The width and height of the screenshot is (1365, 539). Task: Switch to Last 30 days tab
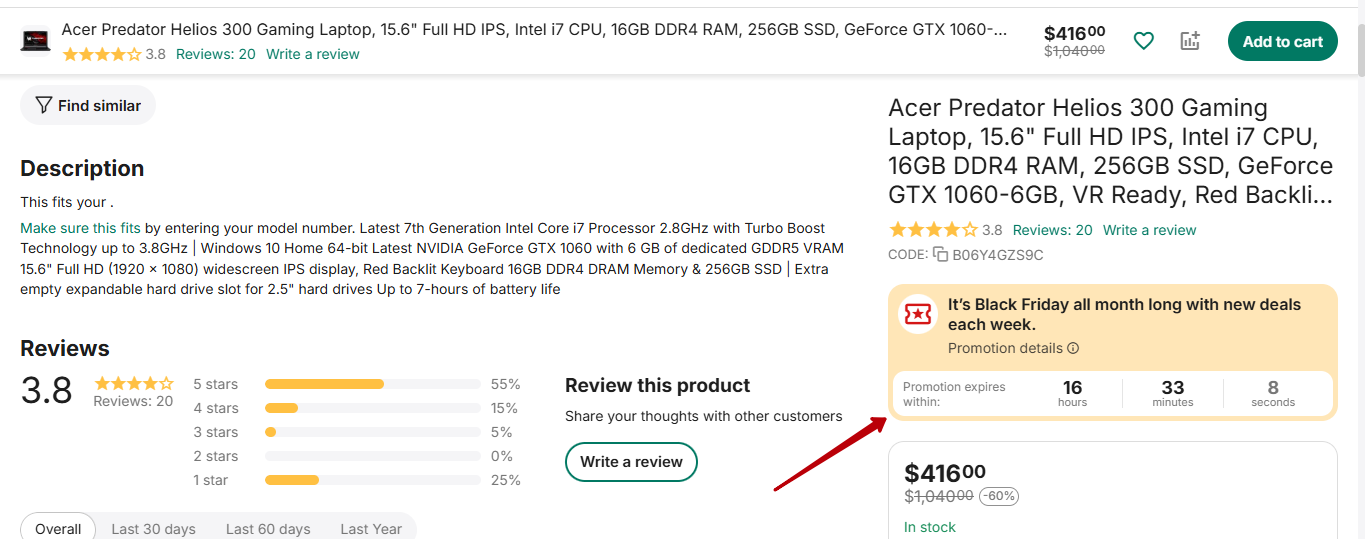153,528
